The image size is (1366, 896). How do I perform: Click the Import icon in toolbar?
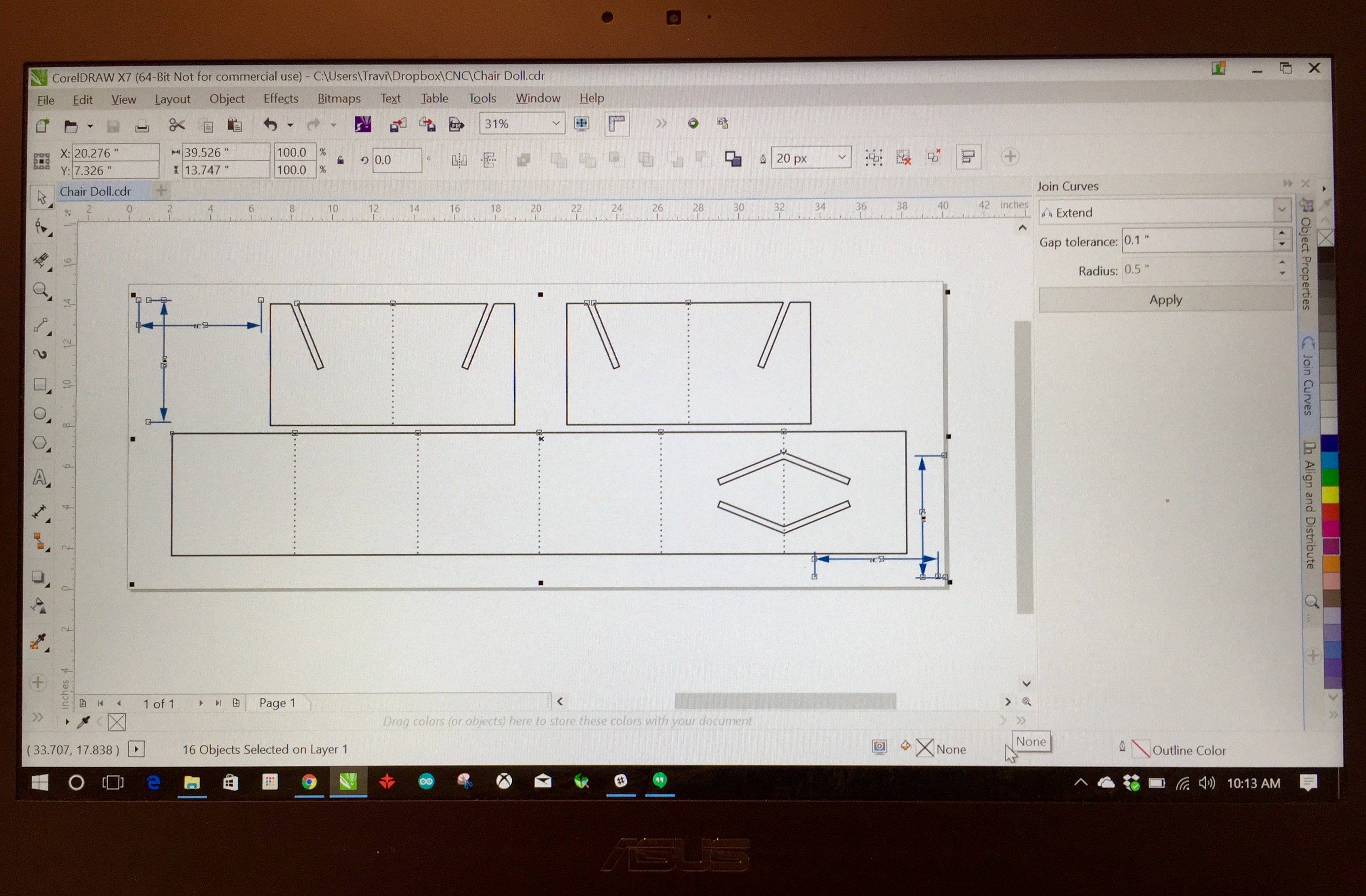click(x=398, y=124)
